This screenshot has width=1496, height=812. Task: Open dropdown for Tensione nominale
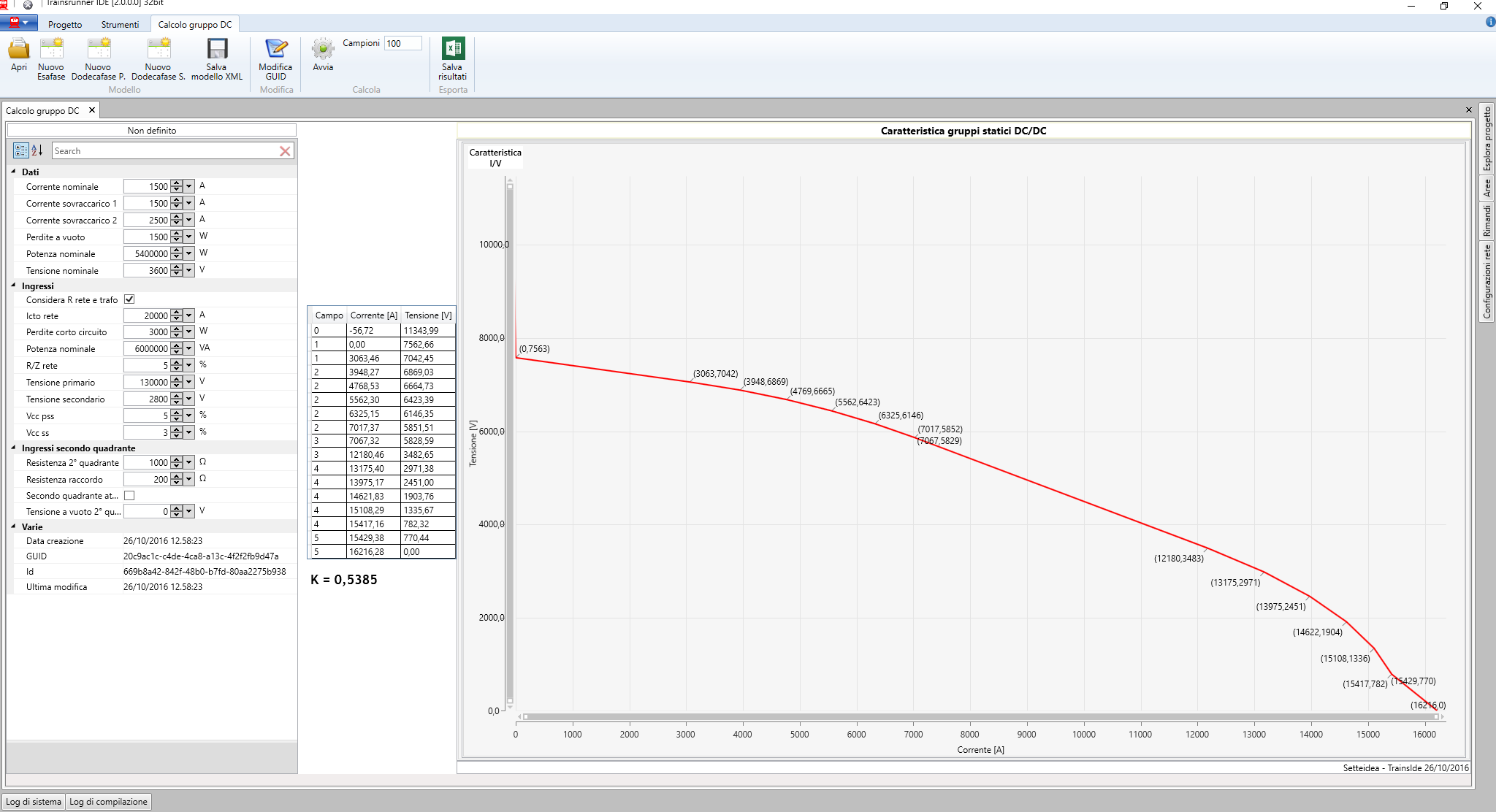(x=188, y=270)
